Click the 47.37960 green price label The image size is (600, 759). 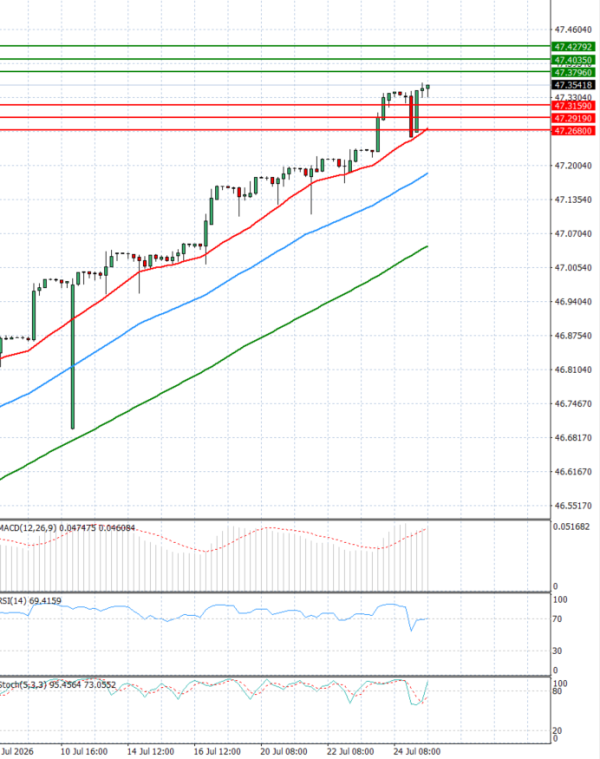pyautogui.click(x=573, y=73)
